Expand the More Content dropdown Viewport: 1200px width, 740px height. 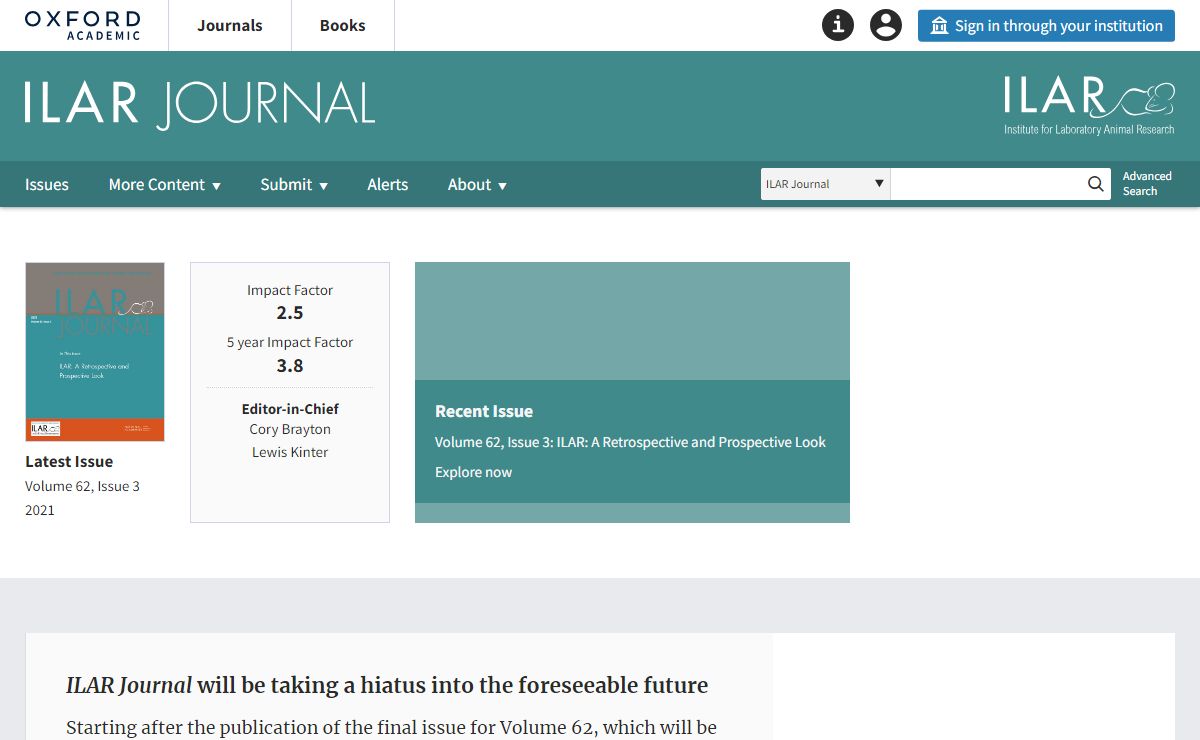click(x=165, y=184)
